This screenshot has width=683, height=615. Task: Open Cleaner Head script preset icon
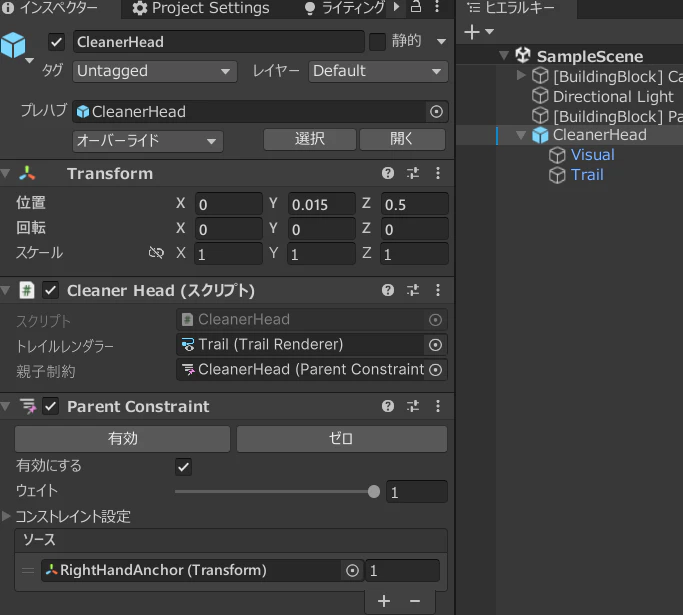(413, 290)
